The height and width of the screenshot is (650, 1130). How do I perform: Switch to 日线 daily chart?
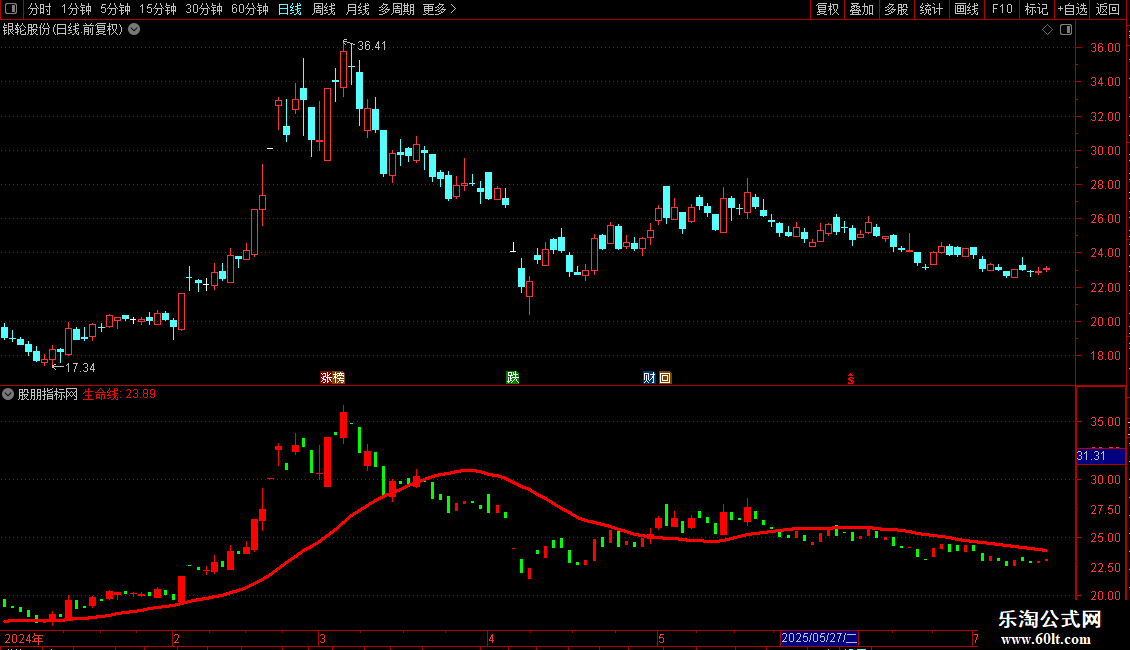pos(290,9)
